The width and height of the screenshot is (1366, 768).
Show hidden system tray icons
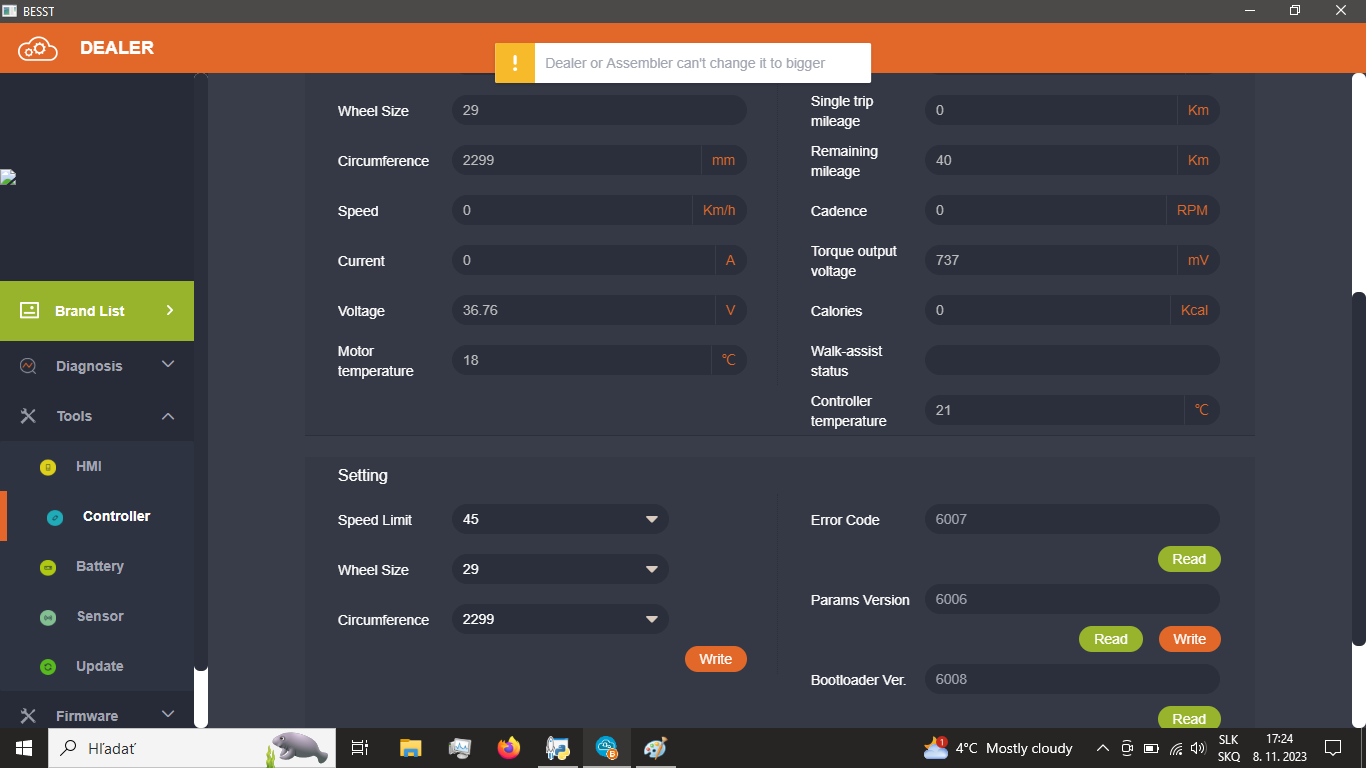(1103, 748)
